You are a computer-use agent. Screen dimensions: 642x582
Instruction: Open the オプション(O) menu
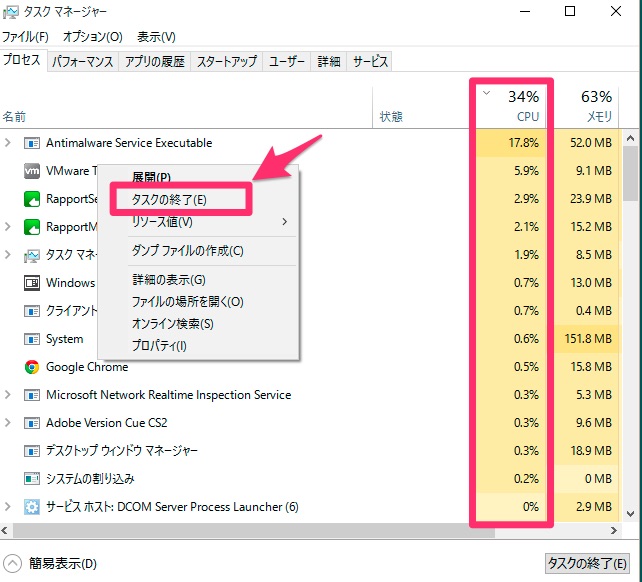pos(93,37)
